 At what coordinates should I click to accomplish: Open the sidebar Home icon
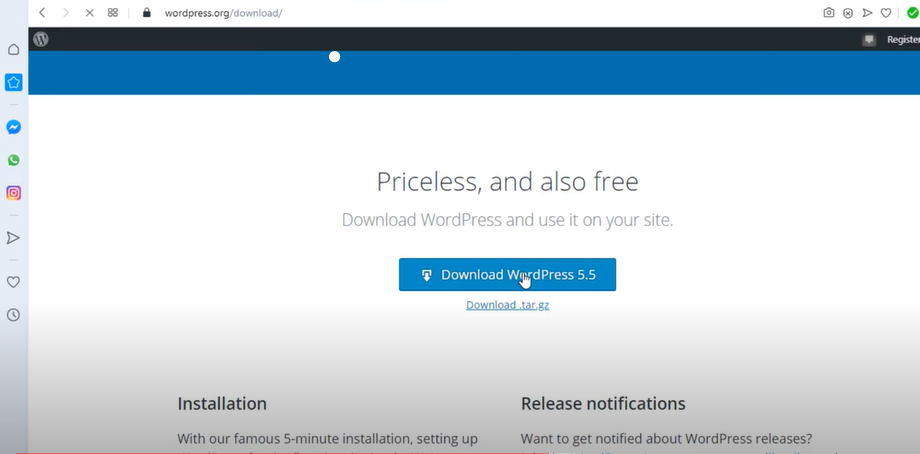pyautogui.click(x=13, y=49)
